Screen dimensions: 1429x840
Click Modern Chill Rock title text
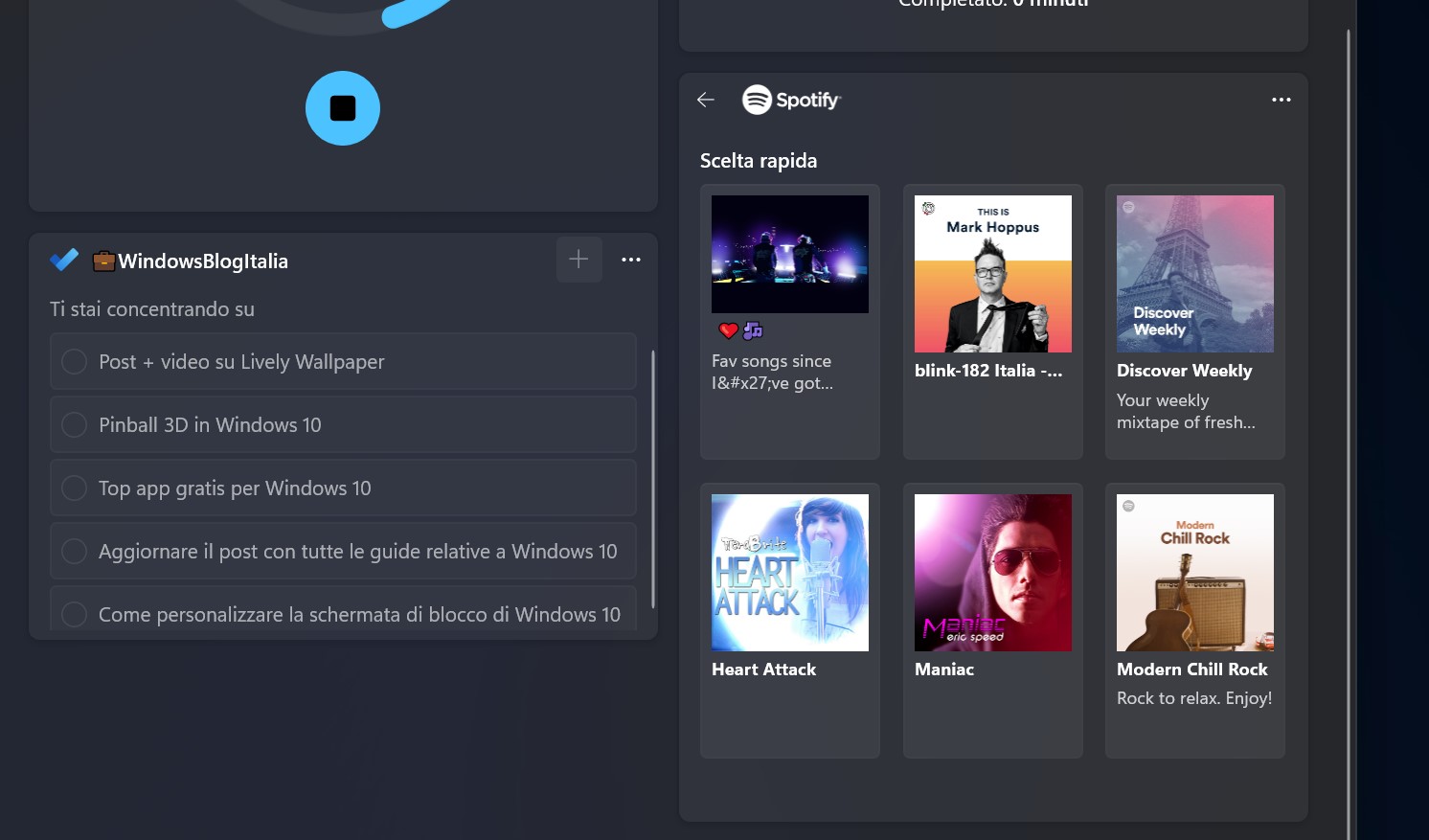click(x=1192, y=670)
